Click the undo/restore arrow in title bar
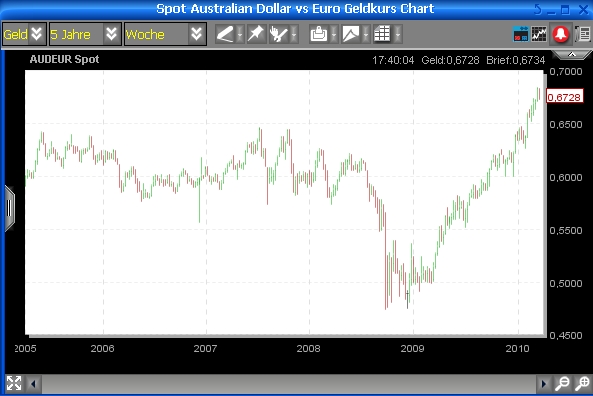This screenshot has width=593, height=396. coord(537,9)
